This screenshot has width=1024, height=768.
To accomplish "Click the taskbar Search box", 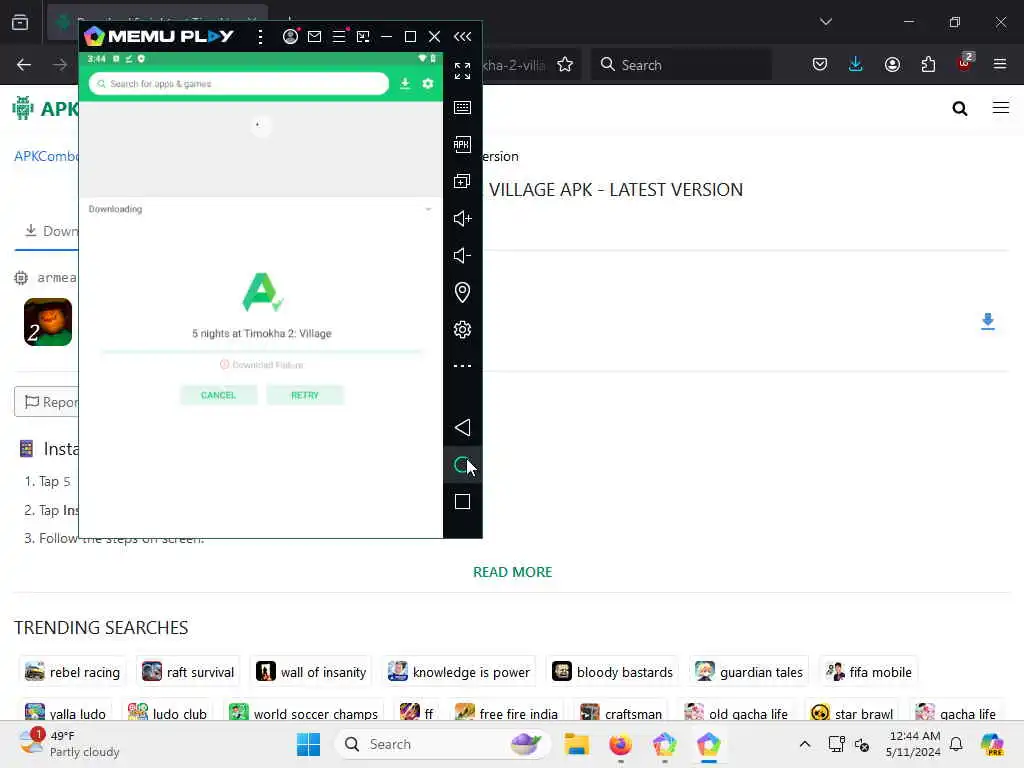I will point(443,744).
